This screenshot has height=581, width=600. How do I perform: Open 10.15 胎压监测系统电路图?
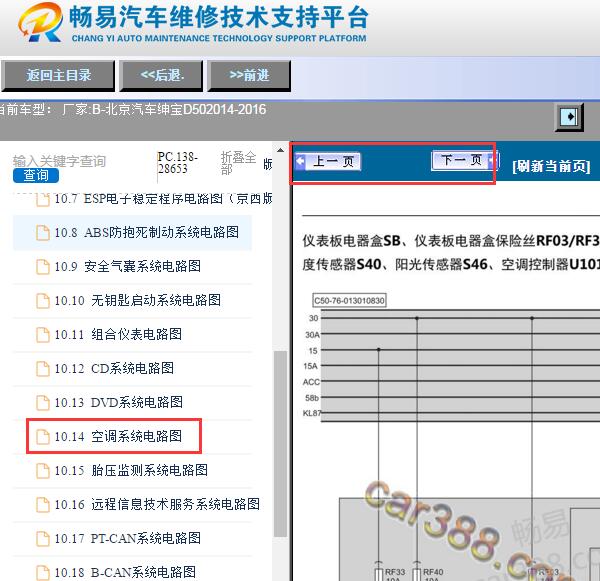click(x=131, y=470)
